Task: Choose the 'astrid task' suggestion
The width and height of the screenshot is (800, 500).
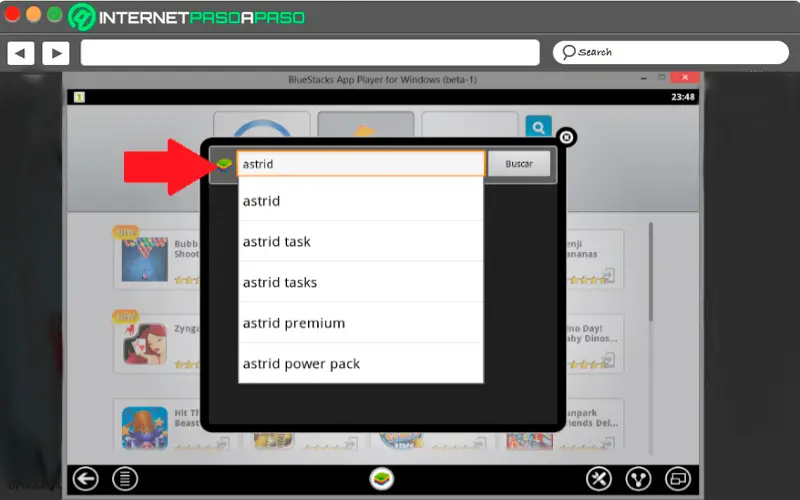Action: (361, 241)
